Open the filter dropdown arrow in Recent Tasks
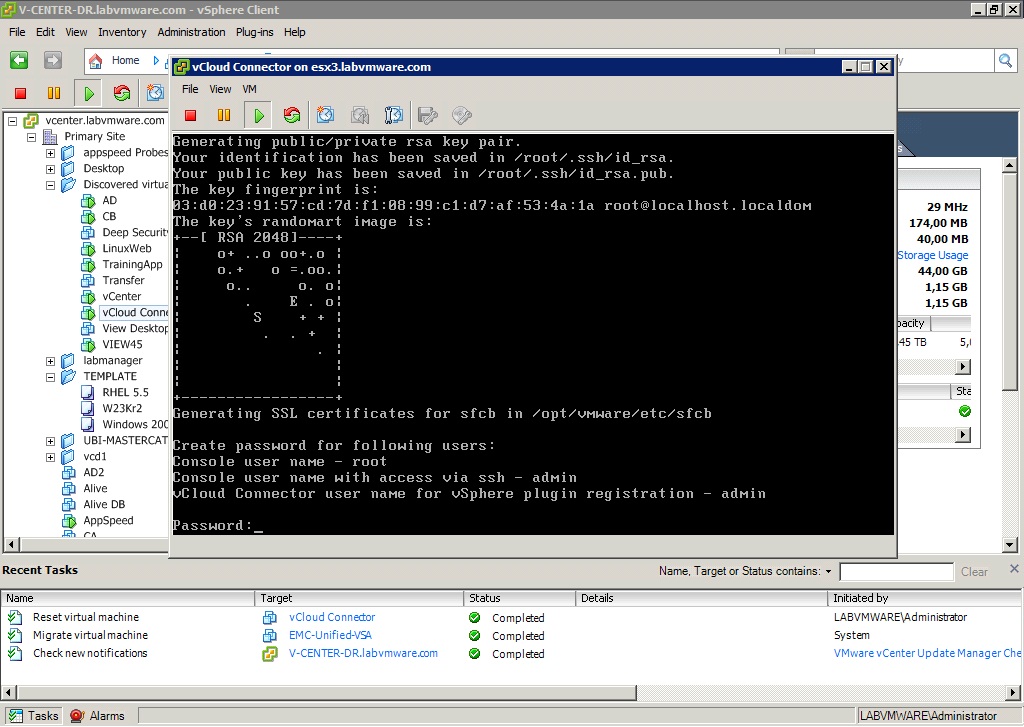This screenshot has width=1024, height=727. tap(828, 572)
